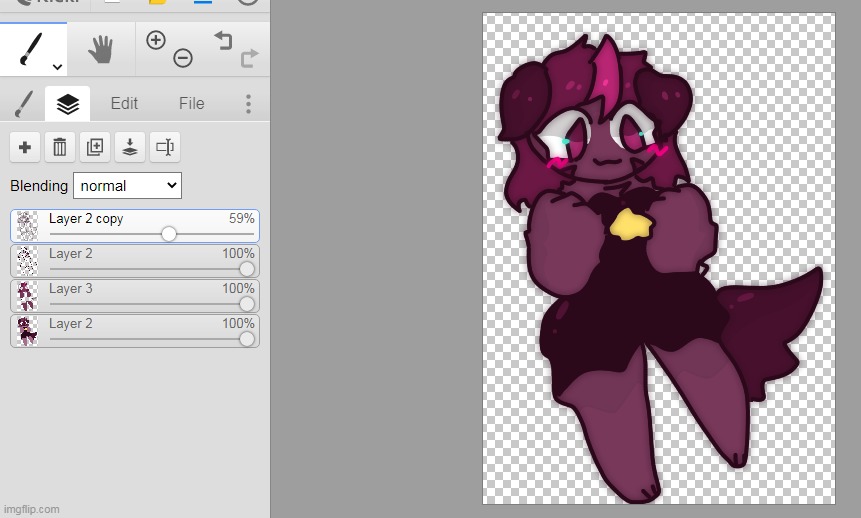Image resolution: width=861 pixels, height=518 pixels.
Task: Select the Layer 2 row above Layer 3
Action: (x=135, y=261)
